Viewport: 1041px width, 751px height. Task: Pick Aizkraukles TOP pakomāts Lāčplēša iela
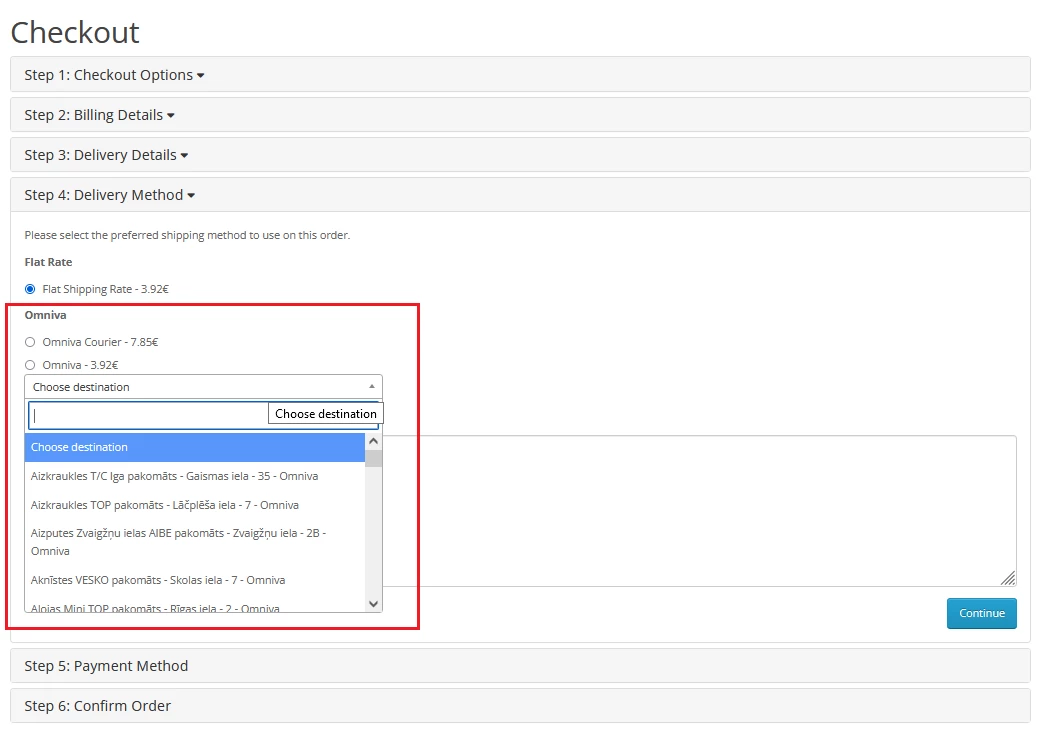(195, 505)
